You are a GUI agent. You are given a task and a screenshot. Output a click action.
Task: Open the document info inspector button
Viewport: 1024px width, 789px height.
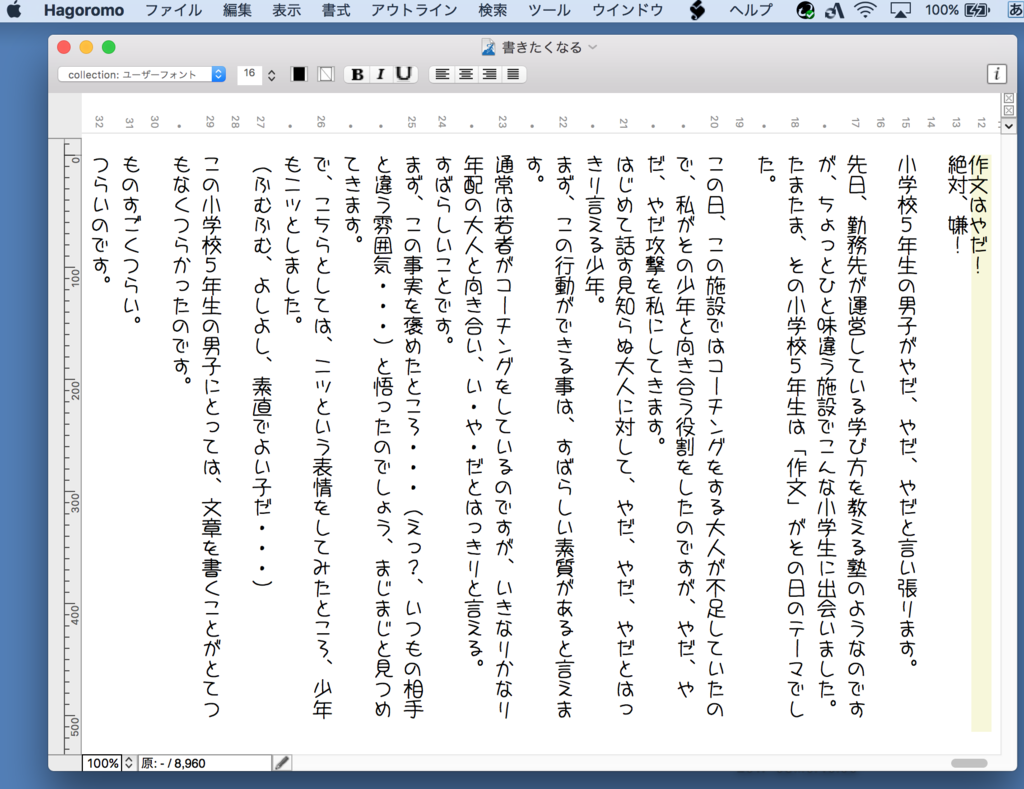[997, 74]
